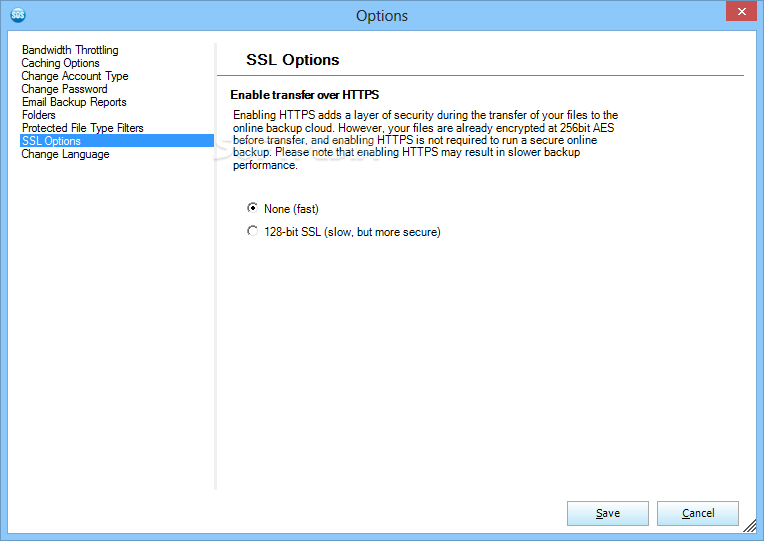Close the Options dialog window
This screenshot has height=541, width=764.
(741, 11)
